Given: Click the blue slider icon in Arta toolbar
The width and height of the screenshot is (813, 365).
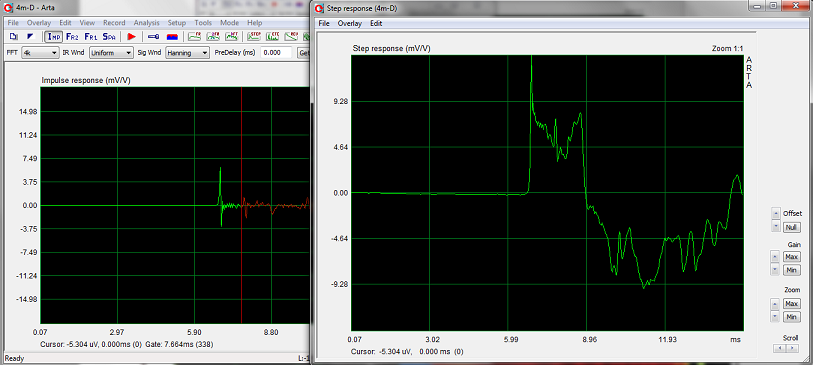Looking at the screenshot, I should pyautogui.click(x=153, y=37).
